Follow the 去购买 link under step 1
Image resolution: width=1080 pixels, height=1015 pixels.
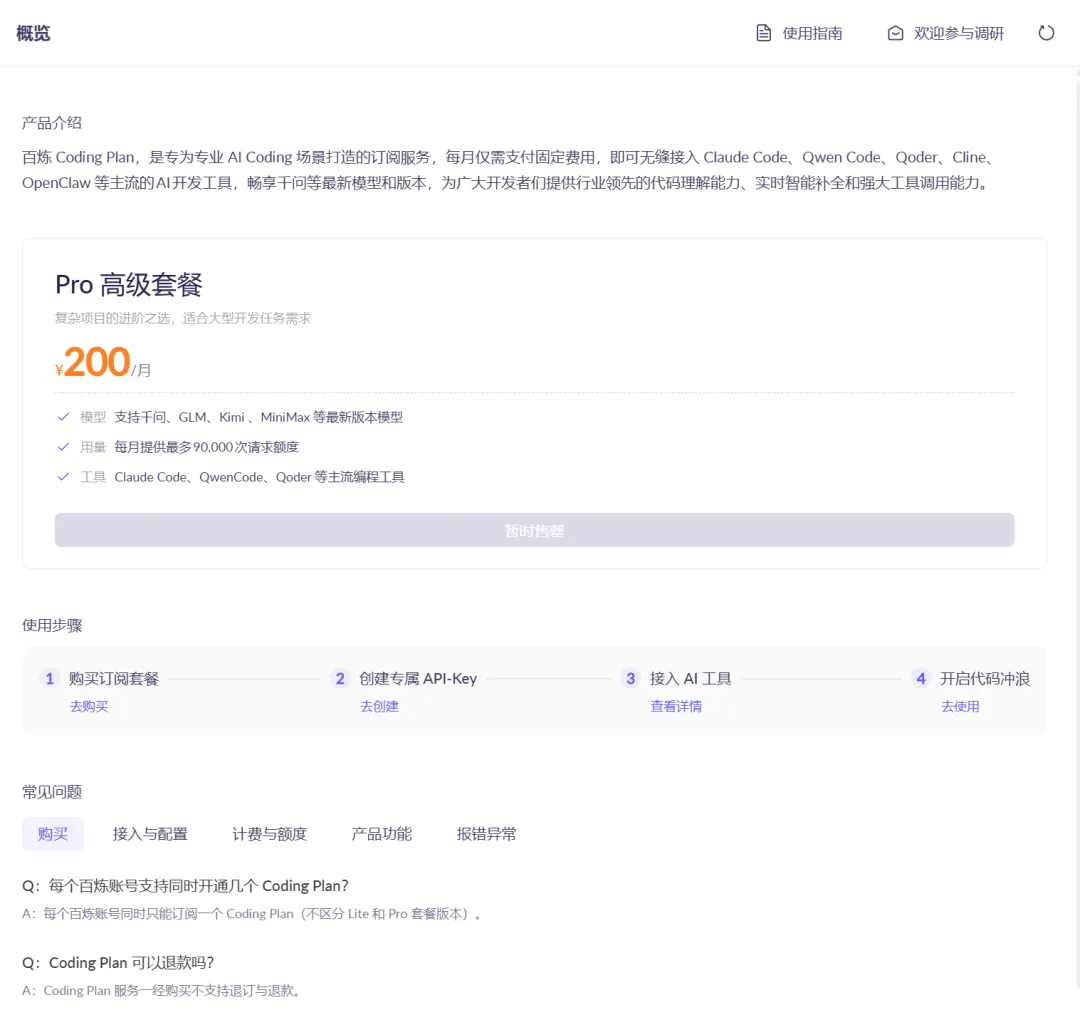click(x=89, y=706)
